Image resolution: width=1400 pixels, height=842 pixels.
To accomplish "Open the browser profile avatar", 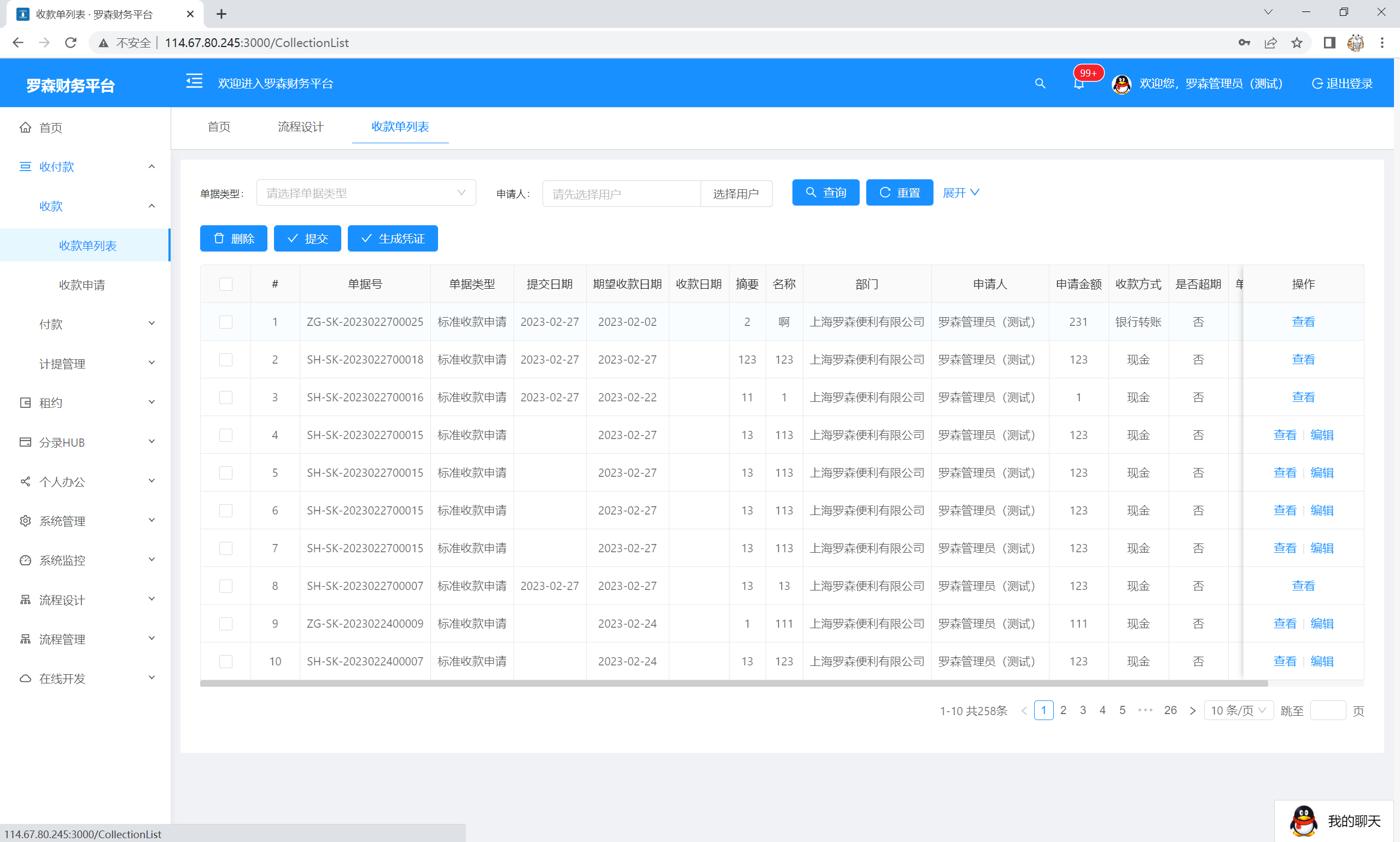I will (x=1356, y=43).
